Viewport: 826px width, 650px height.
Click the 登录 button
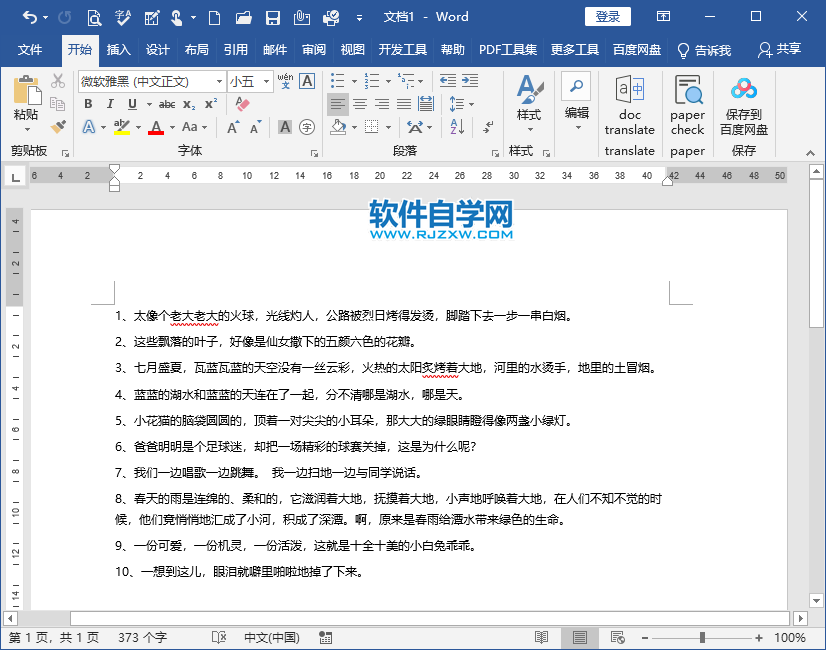[607, 16]
